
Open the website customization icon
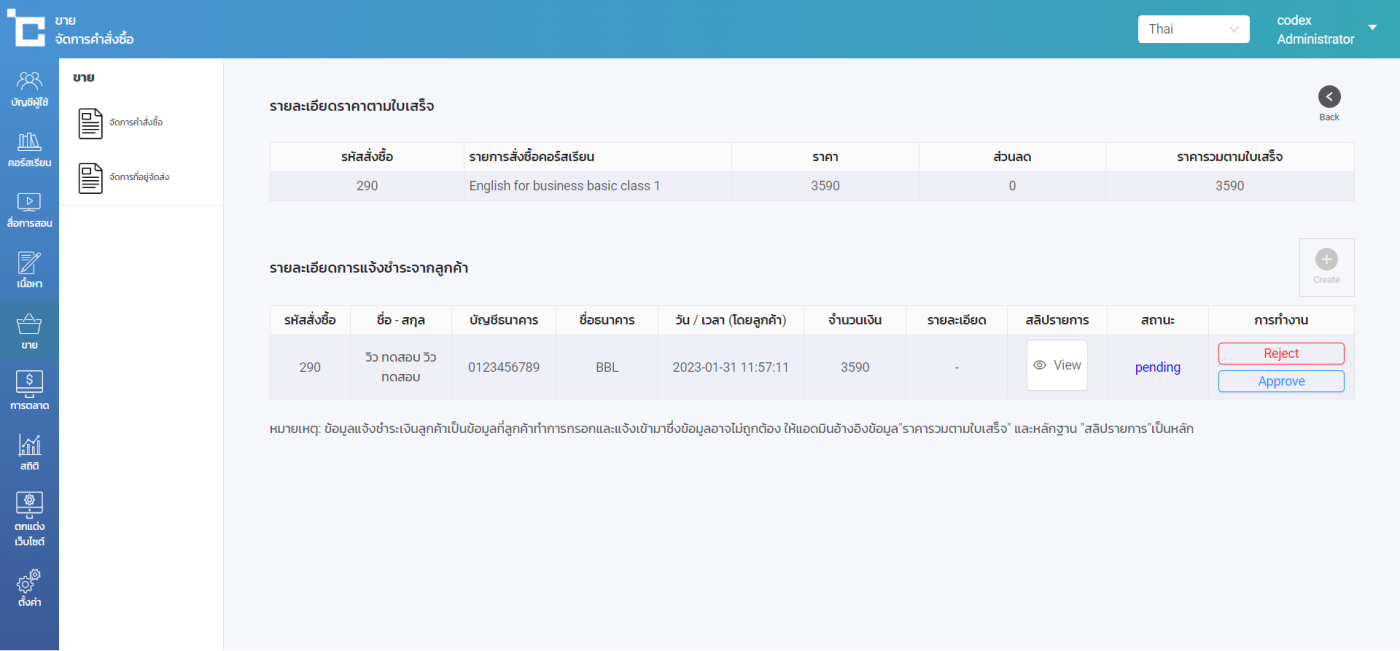point(29,519)
